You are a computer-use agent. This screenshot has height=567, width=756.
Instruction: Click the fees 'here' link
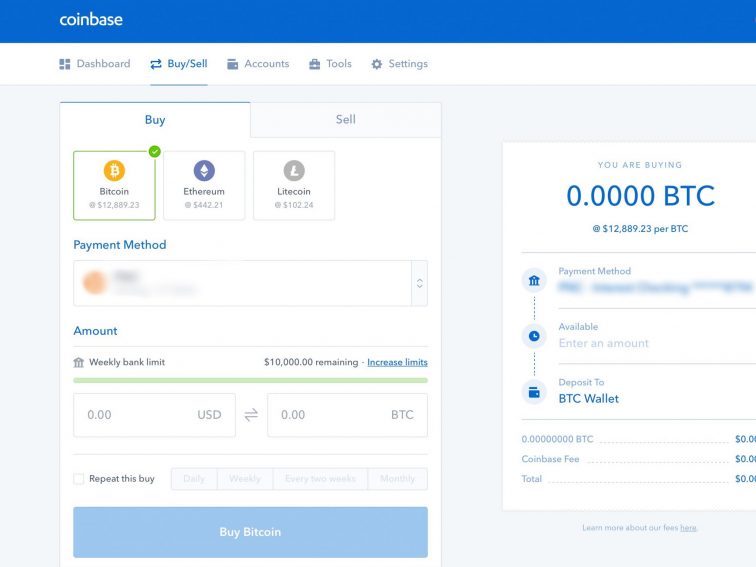688,527
